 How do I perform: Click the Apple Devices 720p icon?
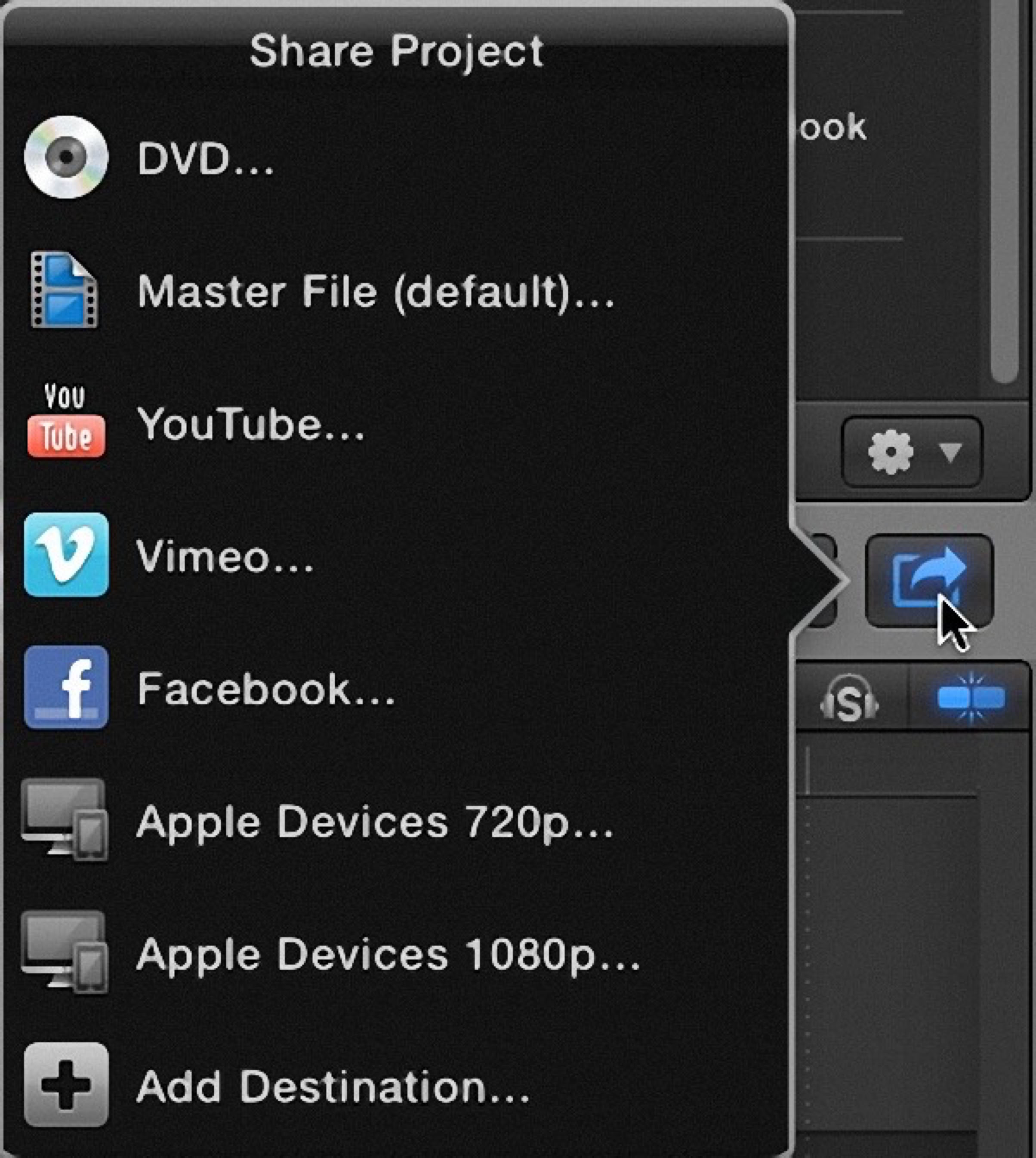(x=65, y=820)
